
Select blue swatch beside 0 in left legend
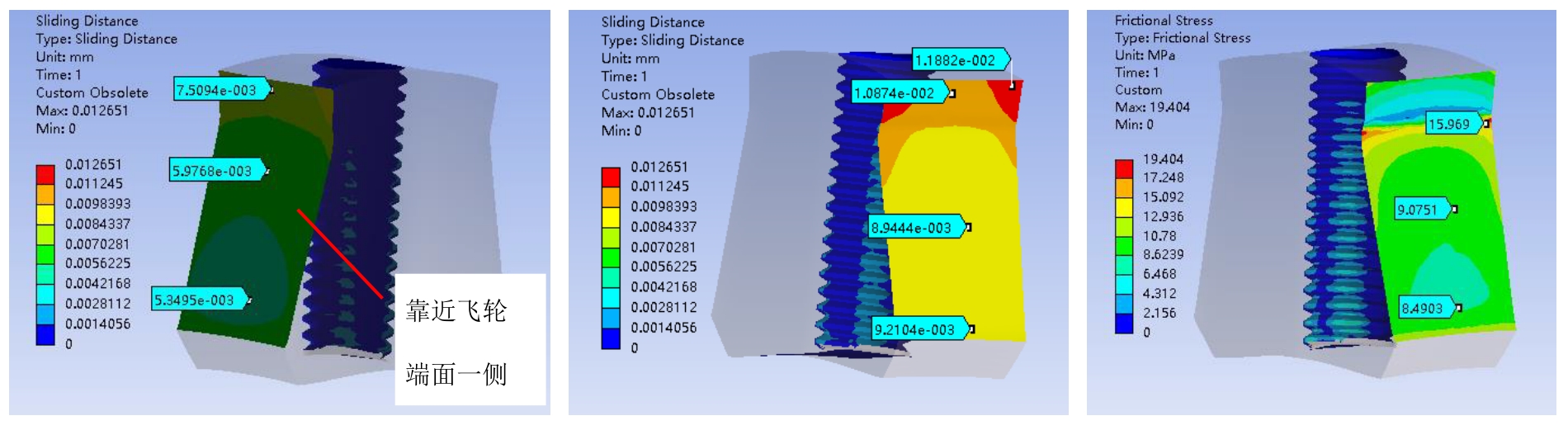pos(45,334)
